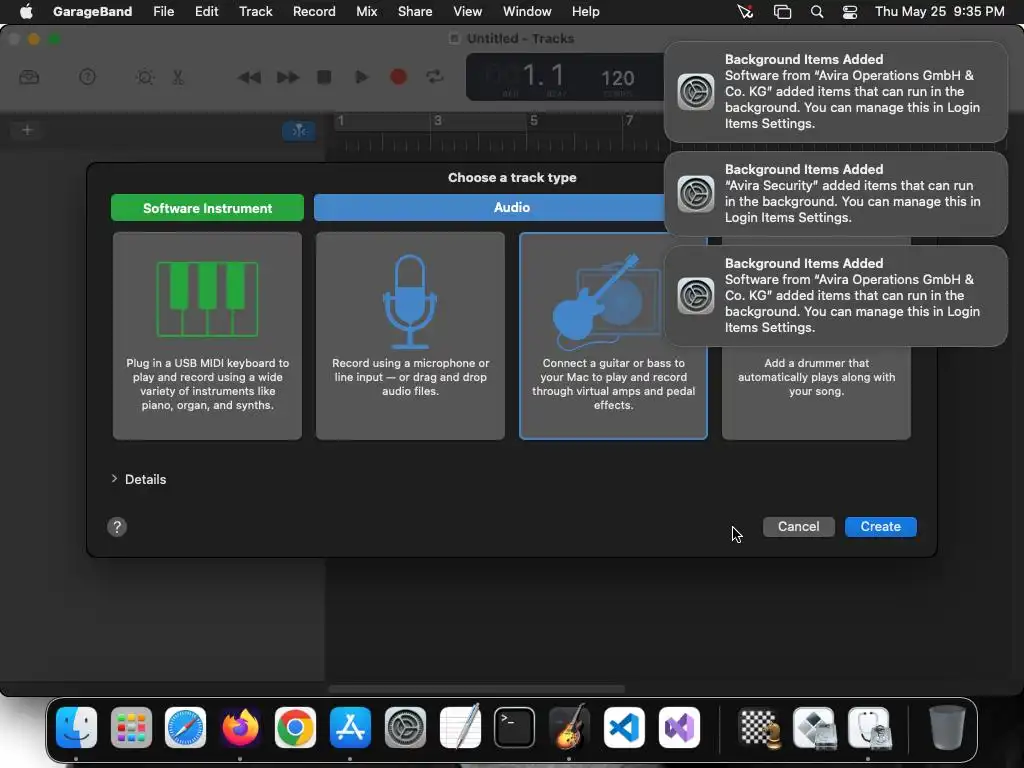1024x768 pixels.
Task: Open the GarageBand menu
Action: click(x=92, y=11)
